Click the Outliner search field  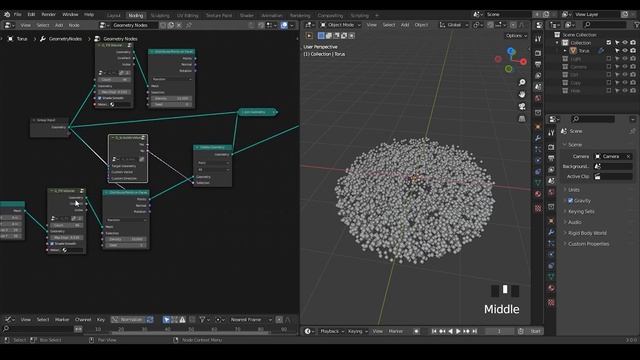(x=605, y=25)
